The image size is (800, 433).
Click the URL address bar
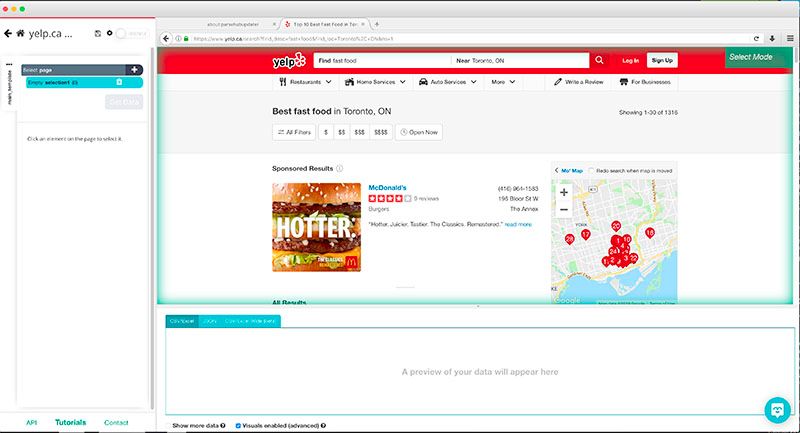469,39
